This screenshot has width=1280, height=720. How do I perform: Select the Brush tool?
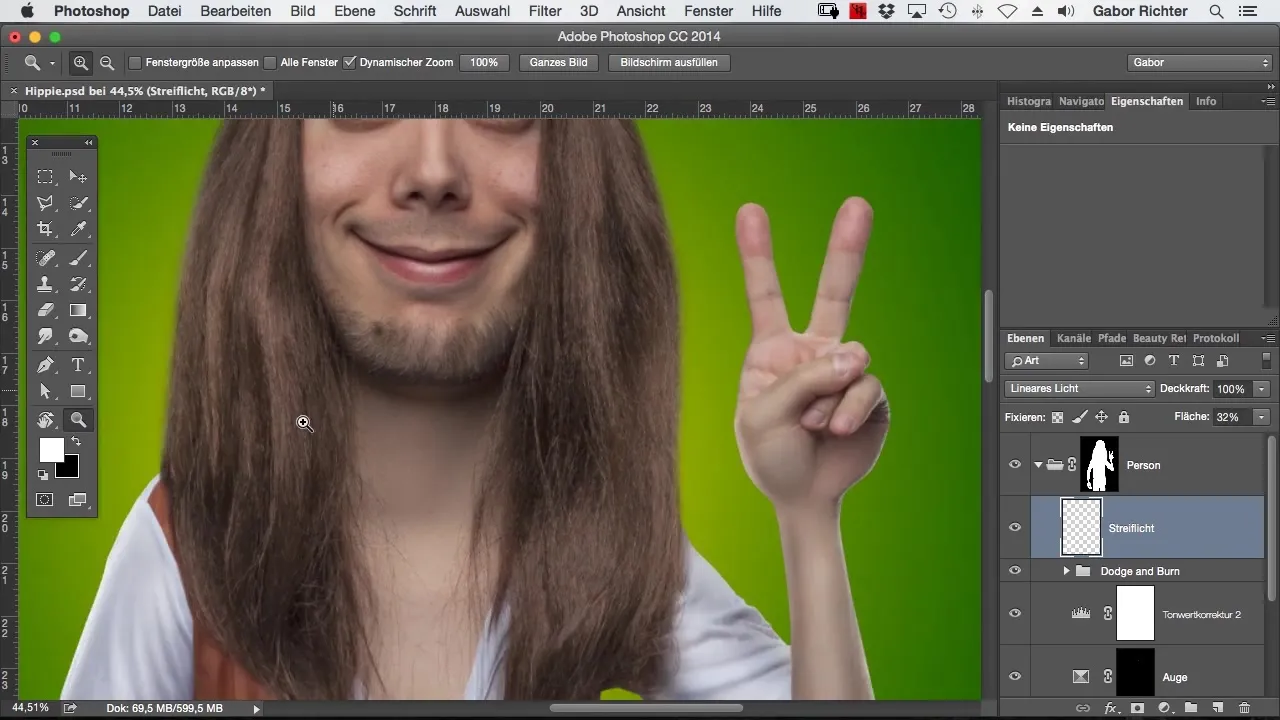(x=78, y=258)
